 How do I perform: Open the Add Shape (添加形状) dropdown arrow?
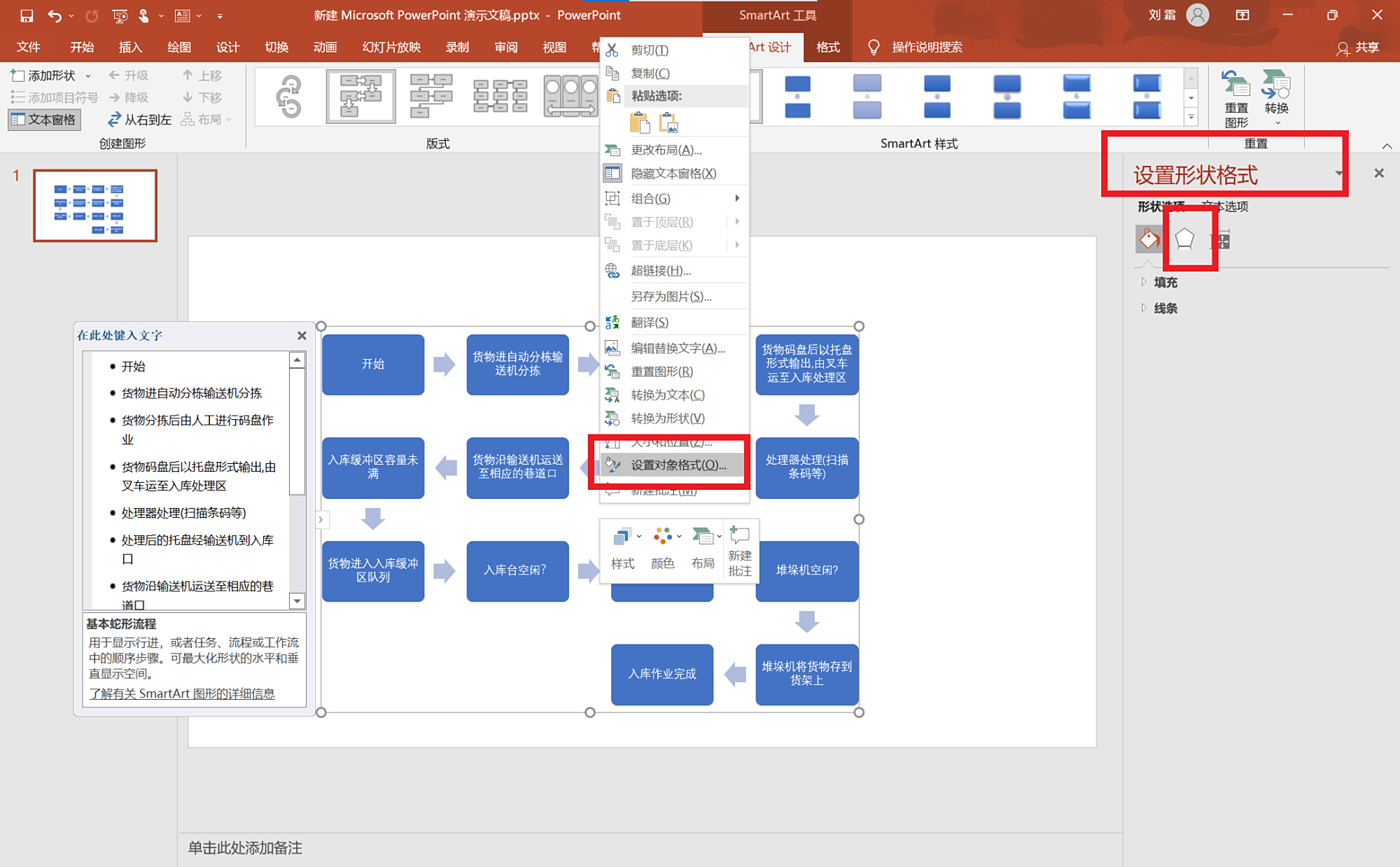[x=88, y=76]
